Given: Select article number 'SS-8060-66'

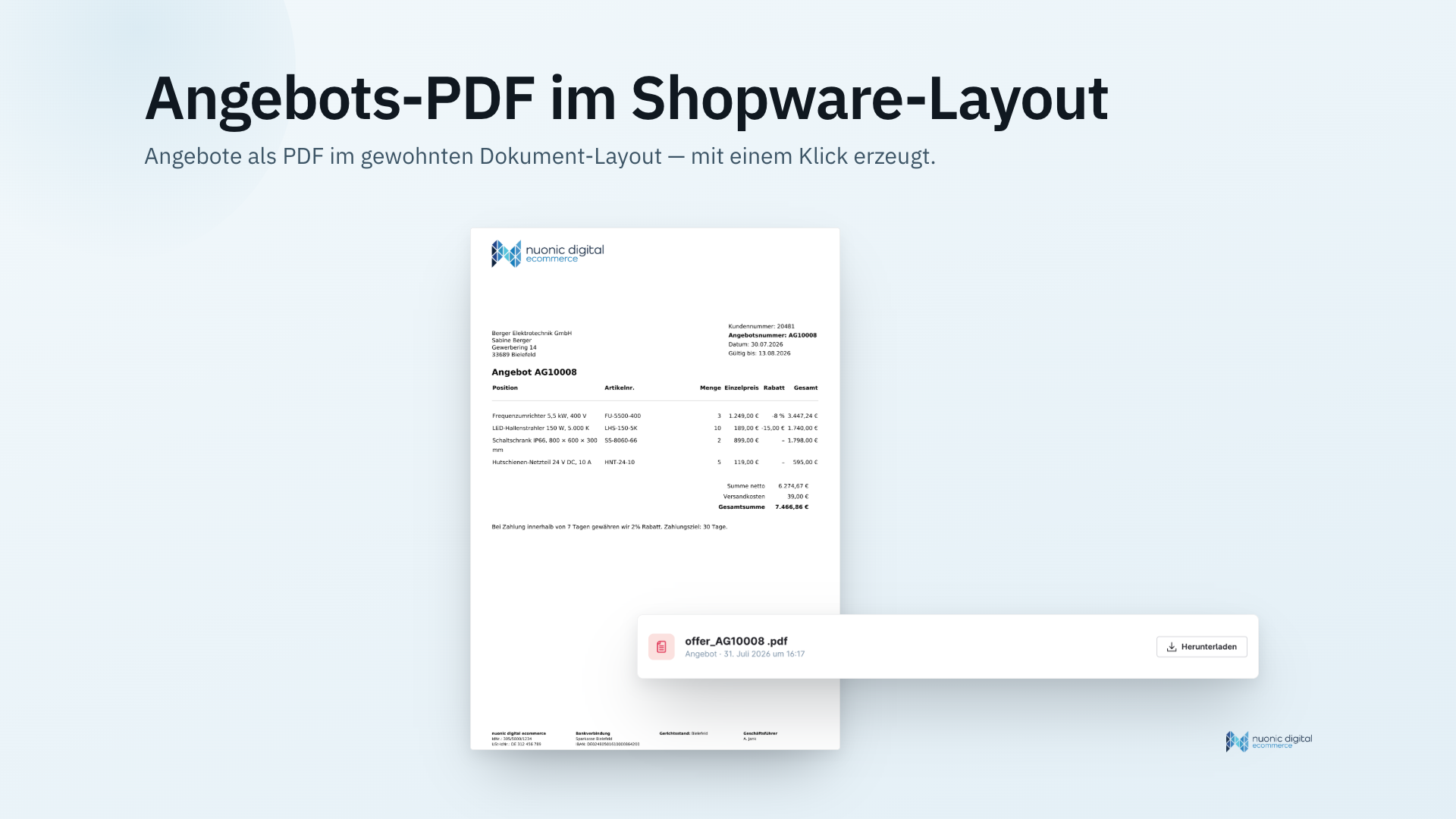Looking at the screenshot, I should 621,441.
